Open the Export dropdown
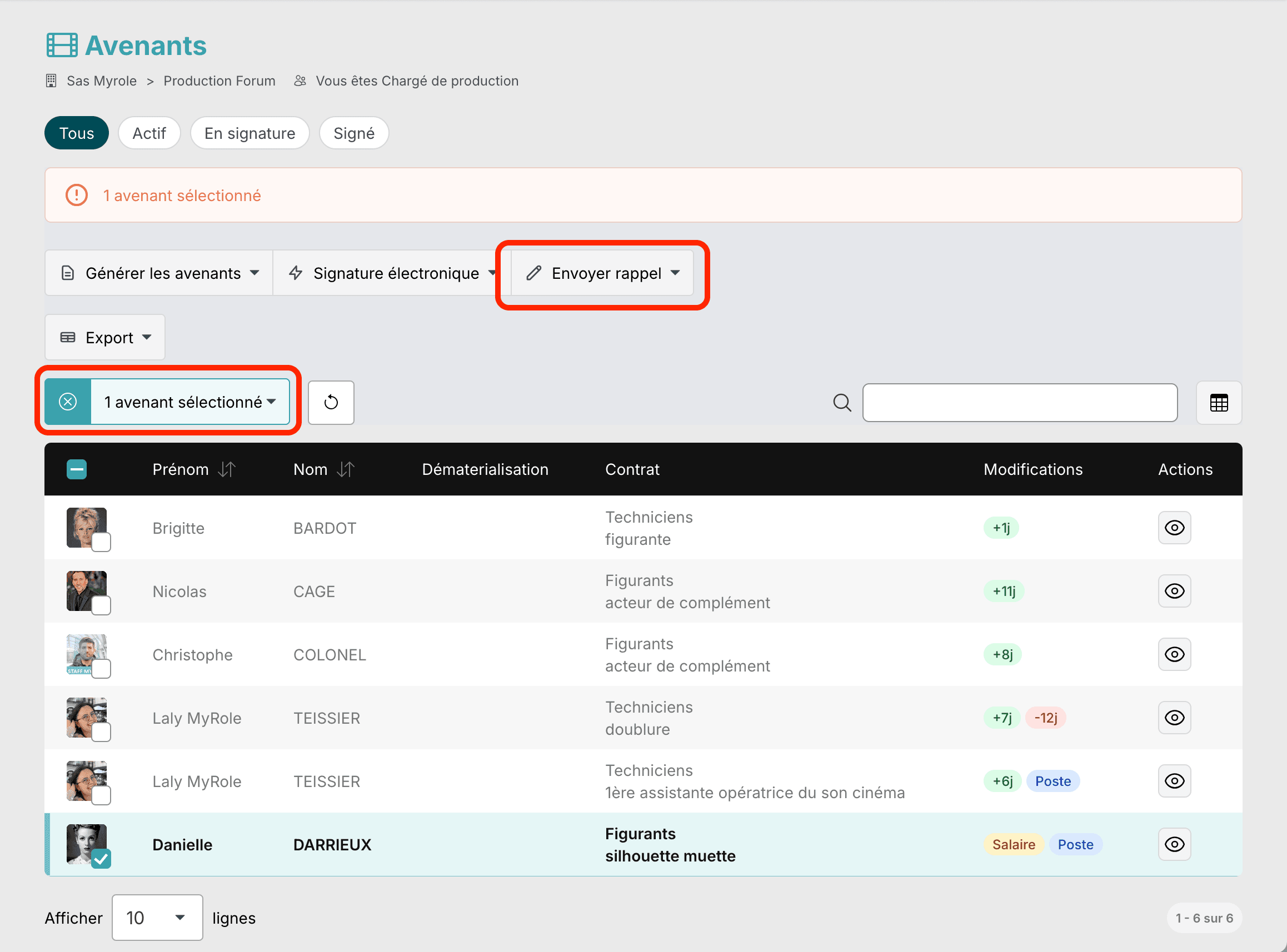 [105, 337]
